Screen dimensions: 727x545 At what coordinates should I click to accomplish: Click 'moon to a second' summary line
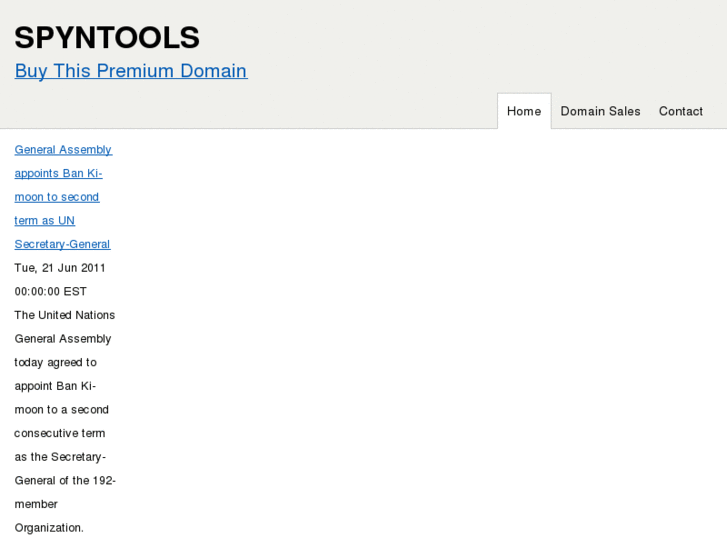tap(61, 410)
